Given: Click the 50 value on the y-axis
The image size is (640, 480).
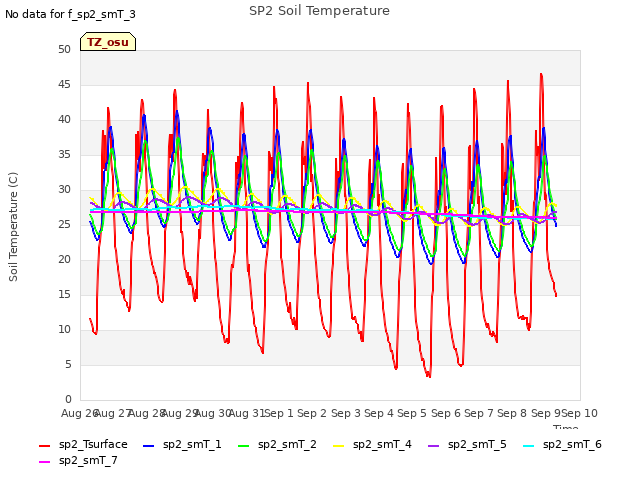Looking at the screenshot, I should click(64, 49).
